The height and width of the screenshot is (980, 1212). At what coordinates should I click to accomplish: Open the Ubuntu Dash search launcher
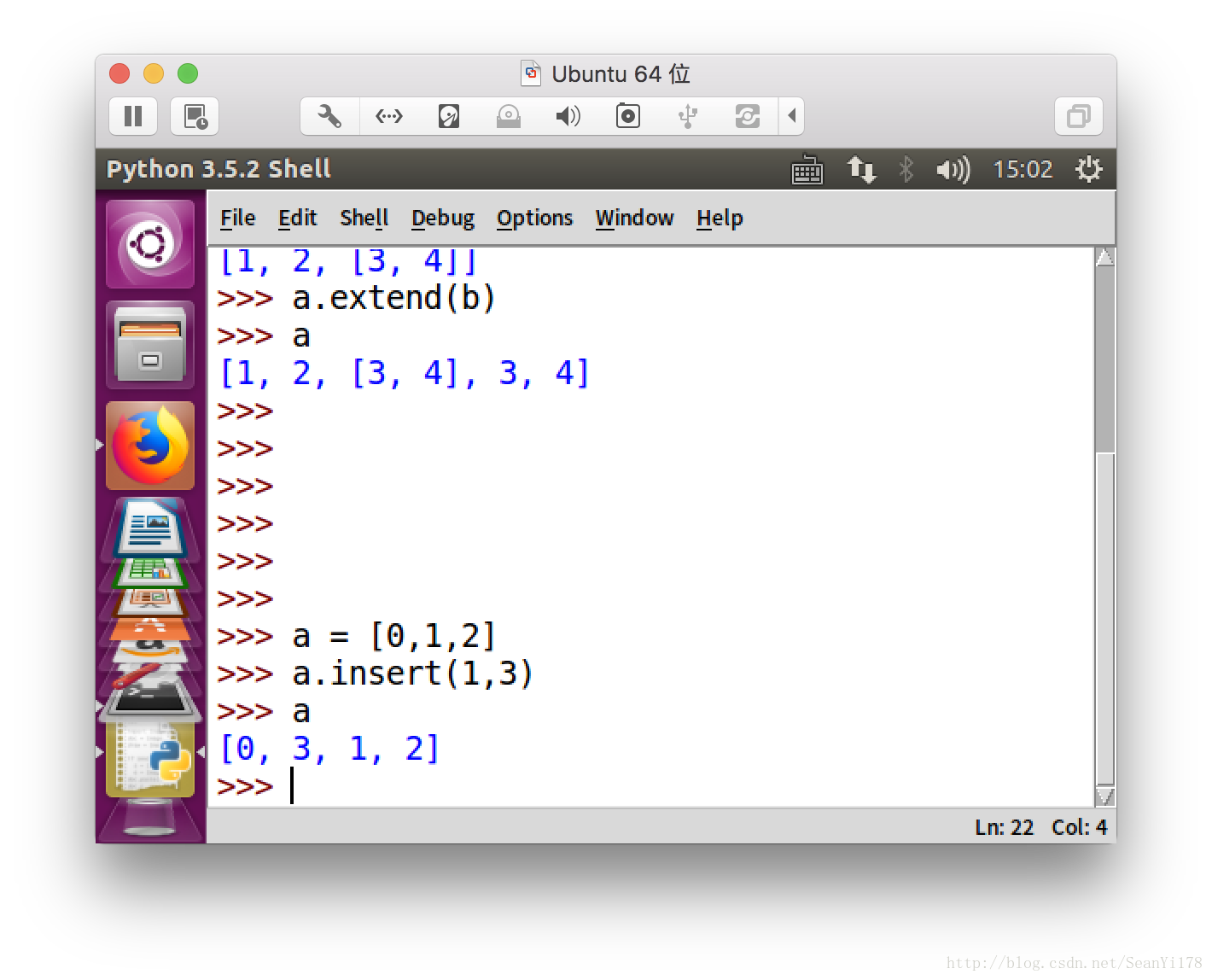coord(150,244)
